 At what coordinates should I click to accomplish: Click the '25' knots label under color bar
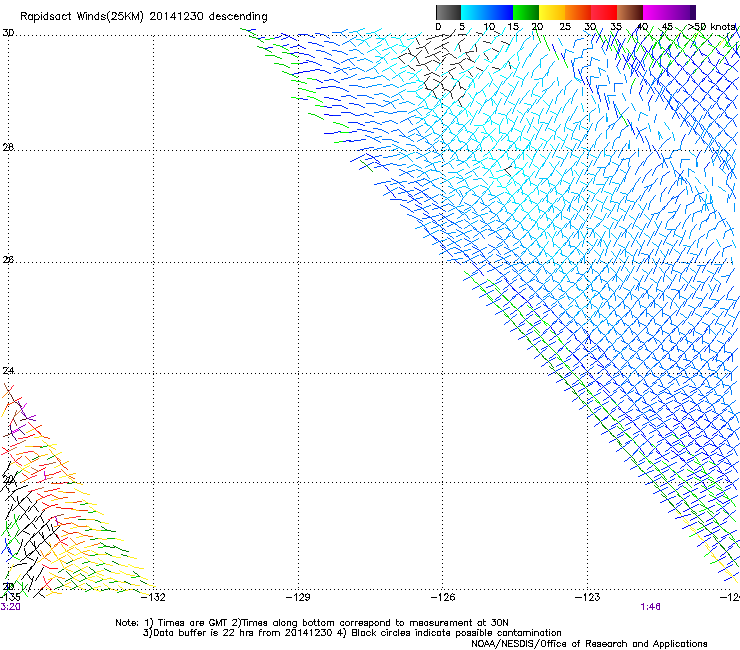565,27
